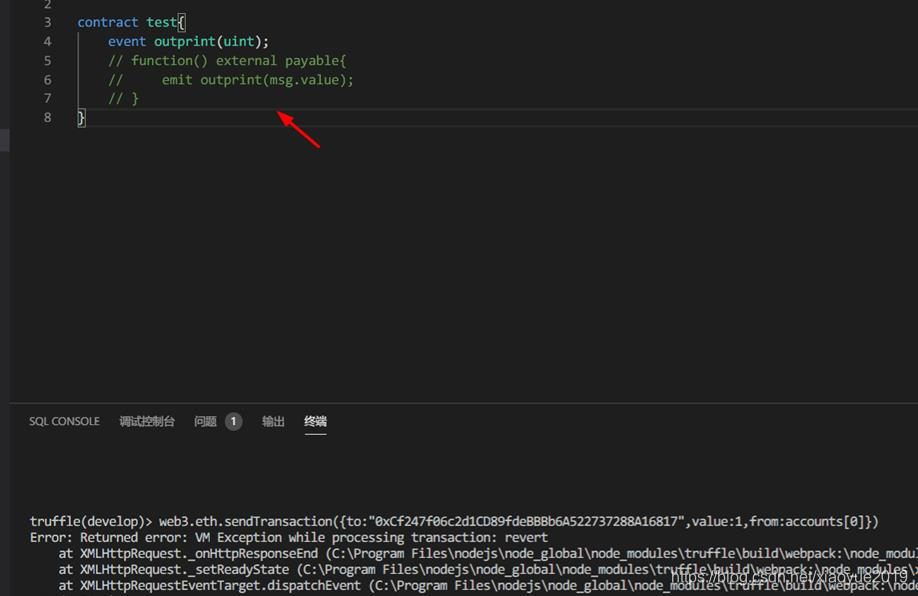Click line number 4 in the gutter

click(x=47, y=42)
